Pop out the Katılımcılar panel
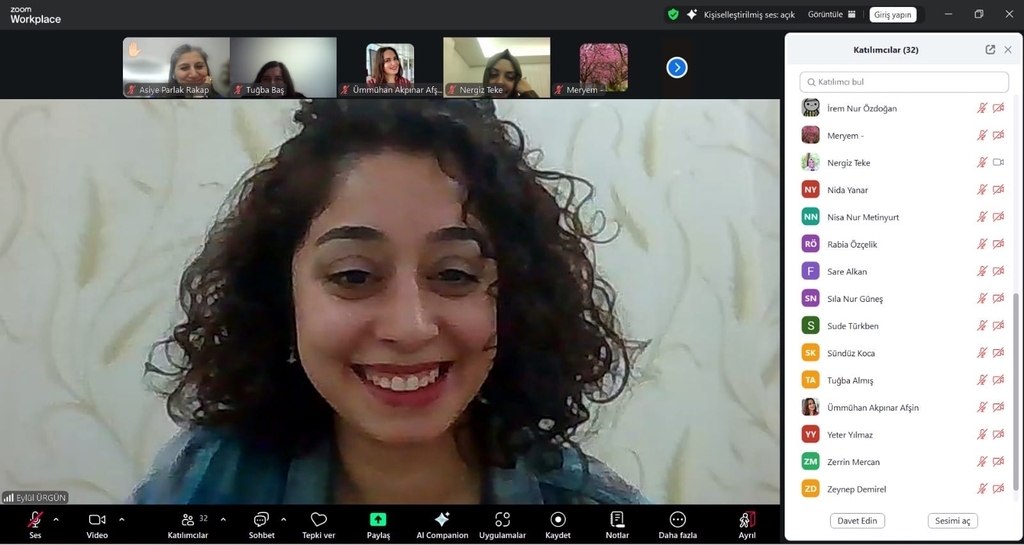Screen dimensions: 1024x545 [990, 50]
